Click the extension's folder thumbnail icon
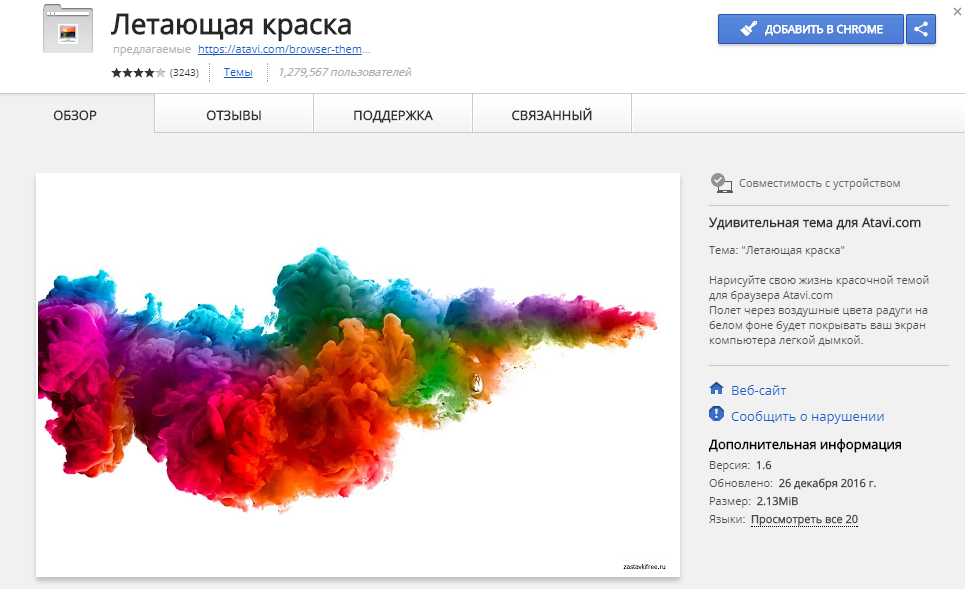 pos(67,29)
